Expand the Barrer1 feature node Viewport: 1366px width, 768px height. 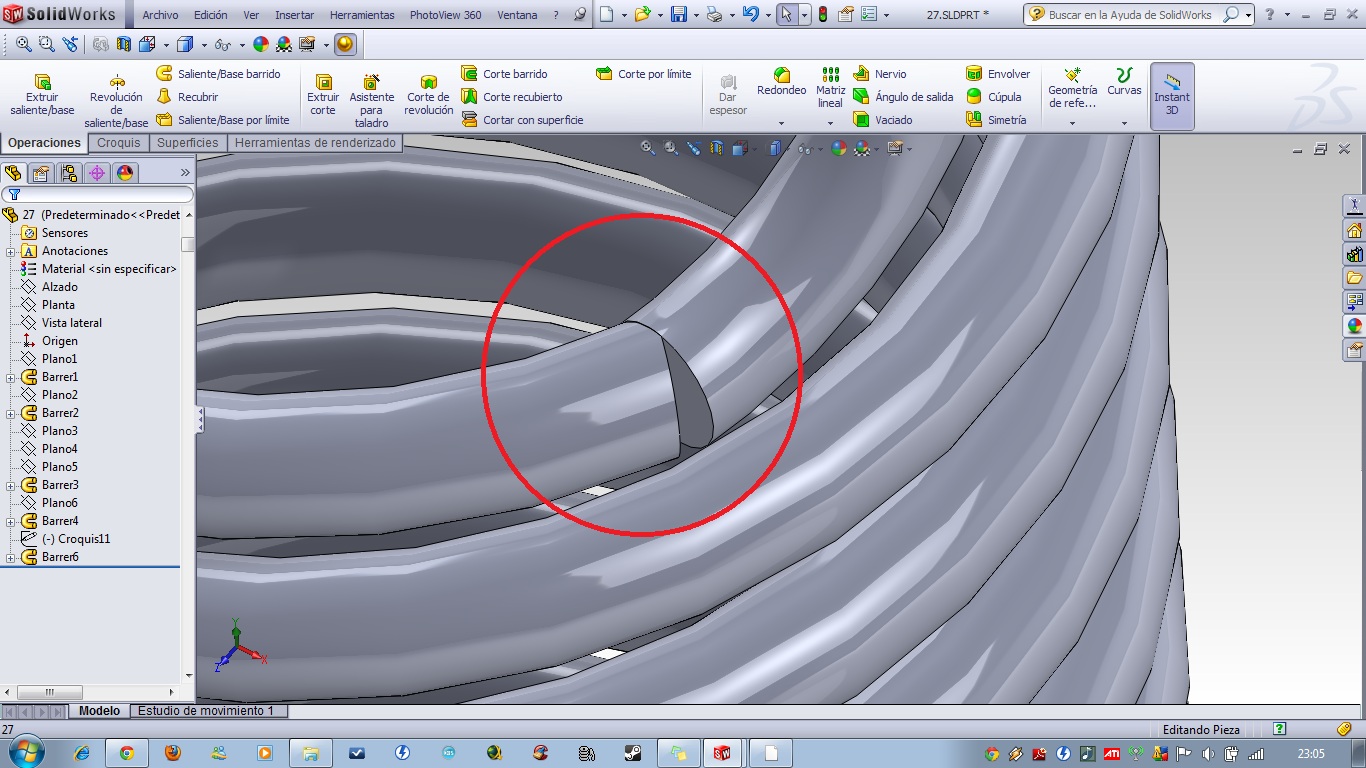tap(11, 377)
